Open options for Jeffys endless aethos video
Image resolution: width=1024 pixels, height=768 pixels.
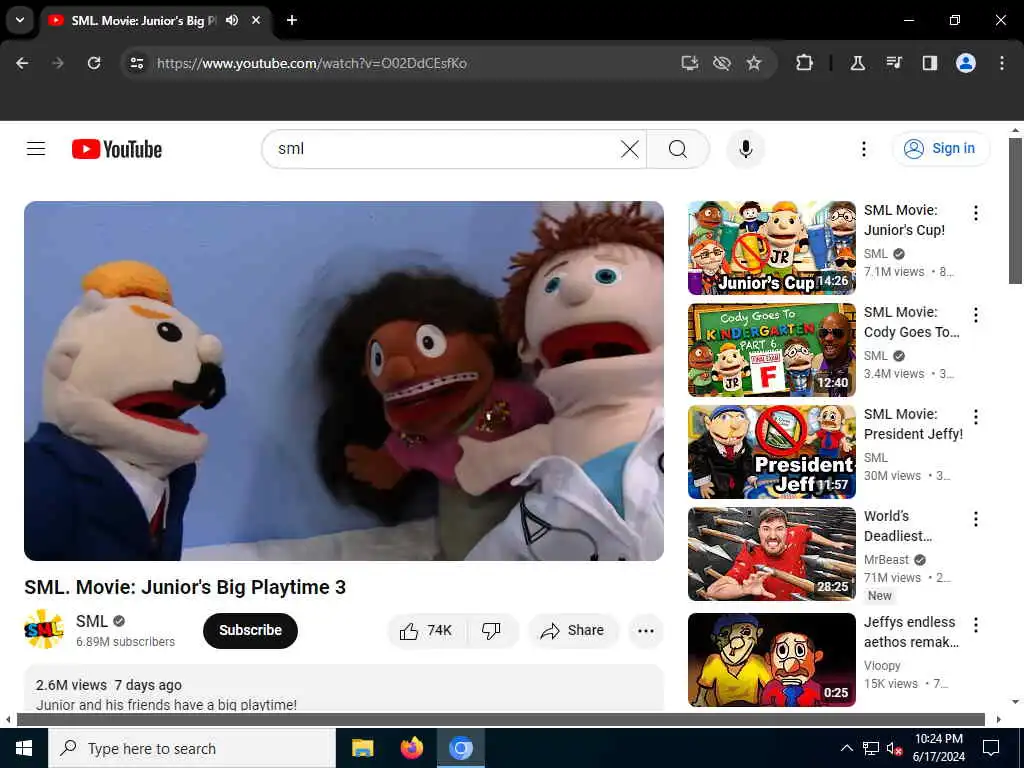point(976,625)
